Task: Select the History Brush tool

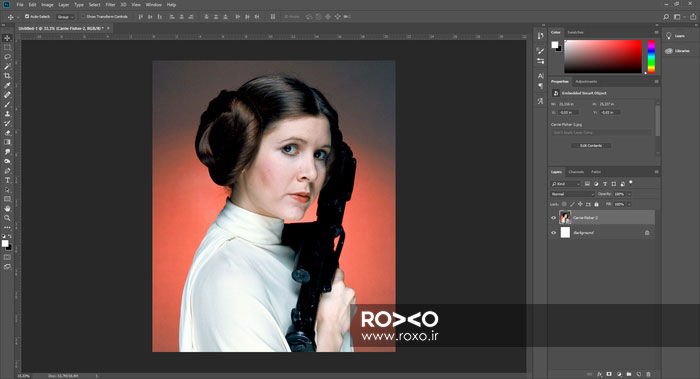Action: (7, 123)
